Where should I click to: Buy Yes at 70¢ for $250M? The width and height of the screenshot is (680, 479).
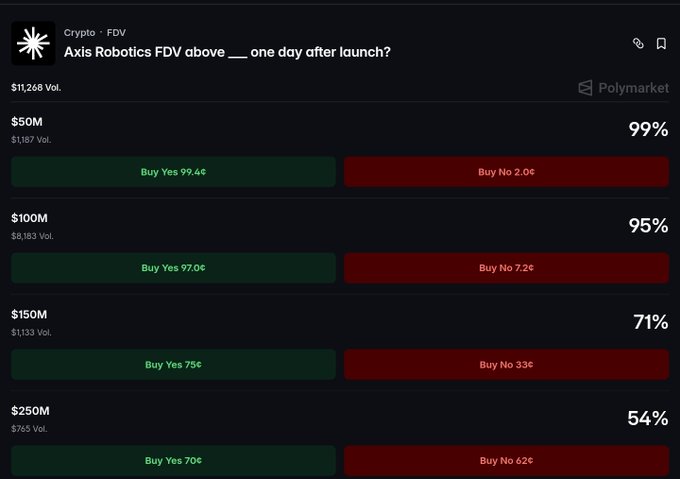(173, 460)
